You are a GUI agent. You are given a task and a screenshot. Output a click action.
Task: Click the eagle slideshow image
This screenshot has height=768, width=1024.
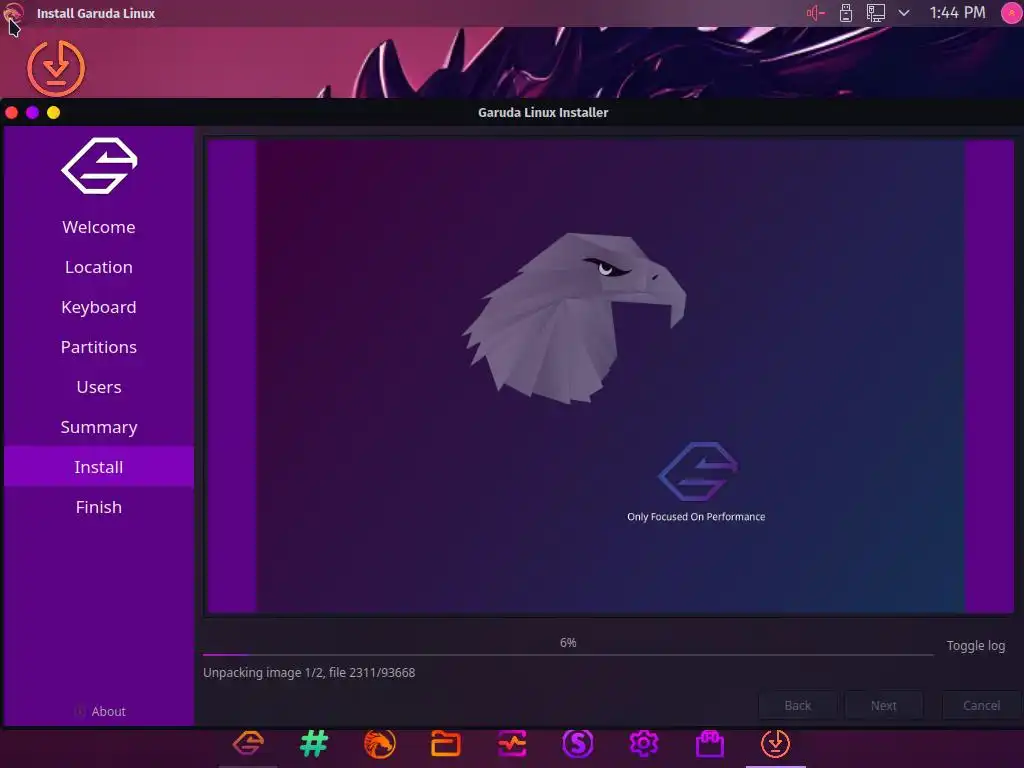pos(575,318)
